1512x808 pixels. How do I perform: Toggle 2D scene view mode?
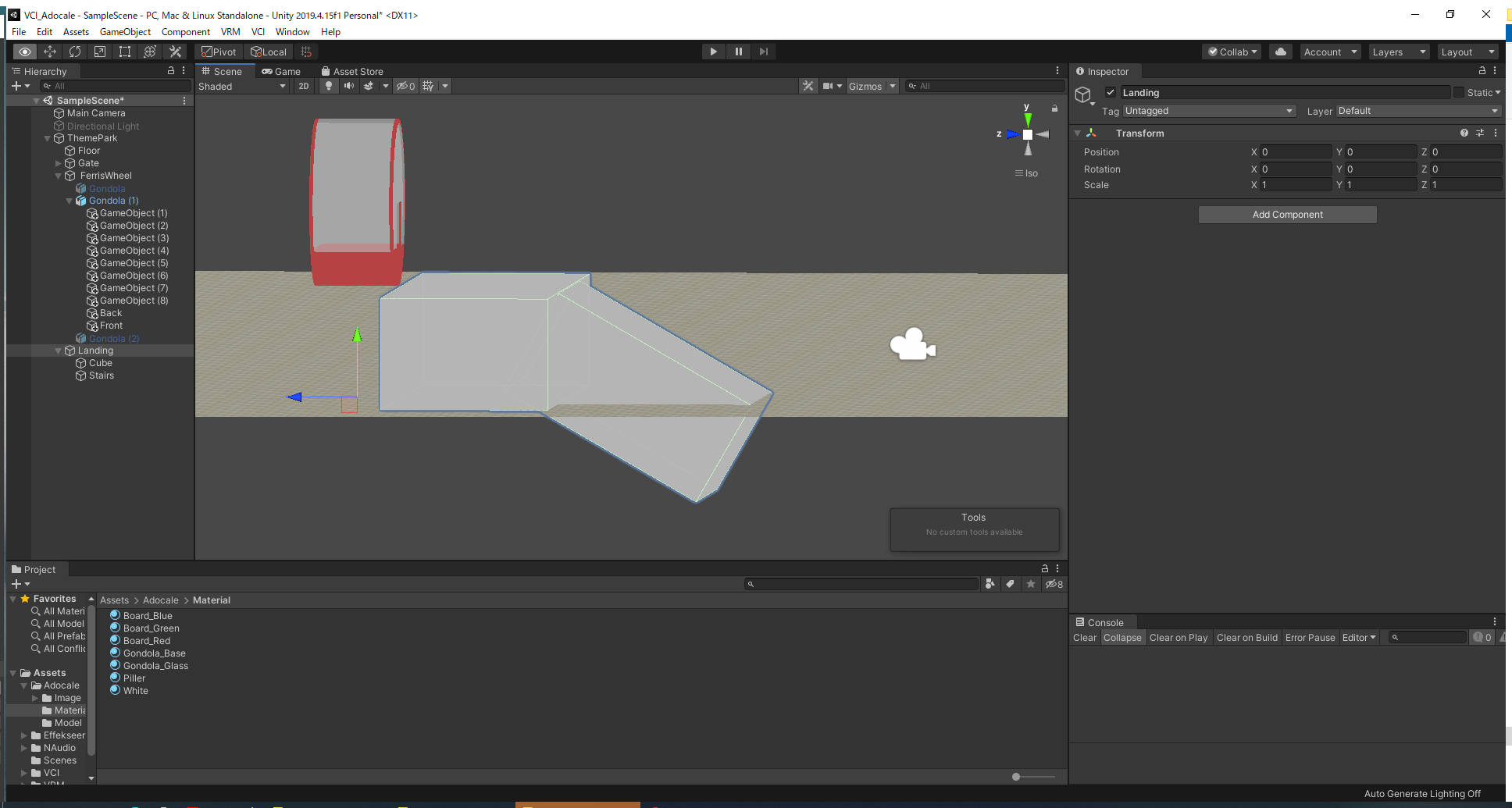pos(304,86)
